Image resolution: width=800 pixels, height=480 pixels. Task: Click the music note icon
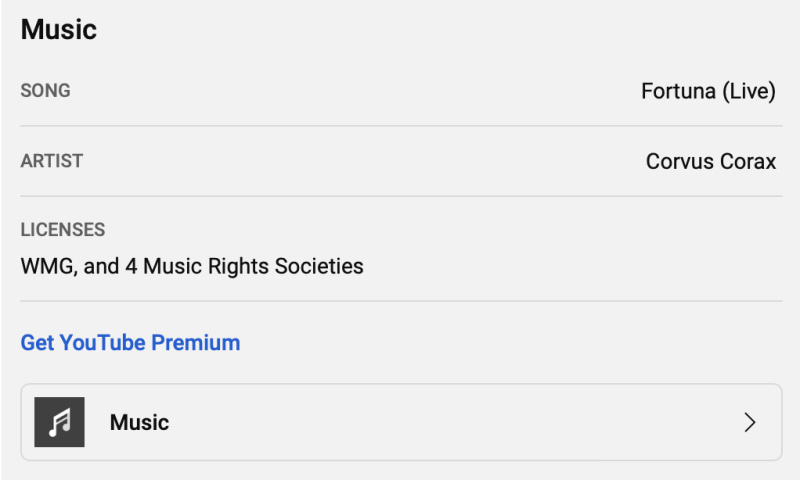tap(59, 422)
